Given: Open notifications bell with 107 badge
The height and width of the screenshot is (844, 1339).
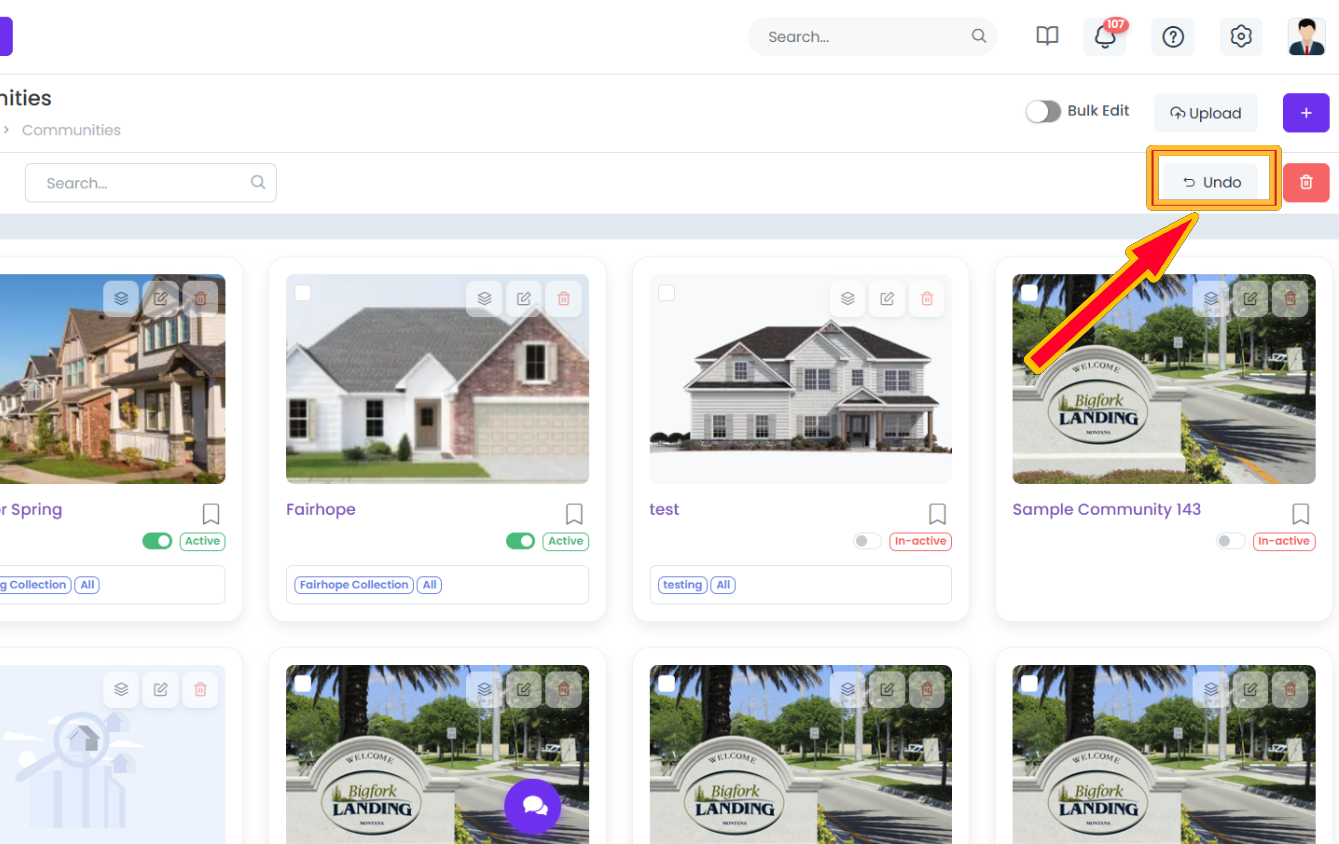Looking at the screenshot, I should [1105, 37].
